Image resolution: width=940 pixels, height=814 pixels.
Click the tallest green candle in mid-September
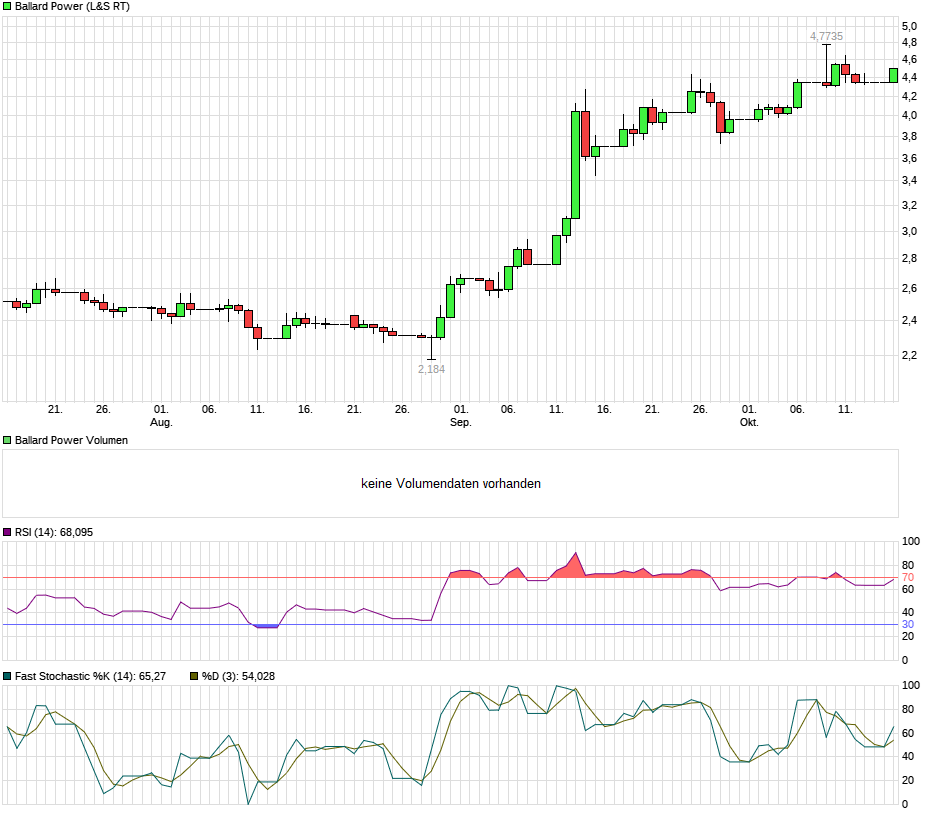click(576, 164)
